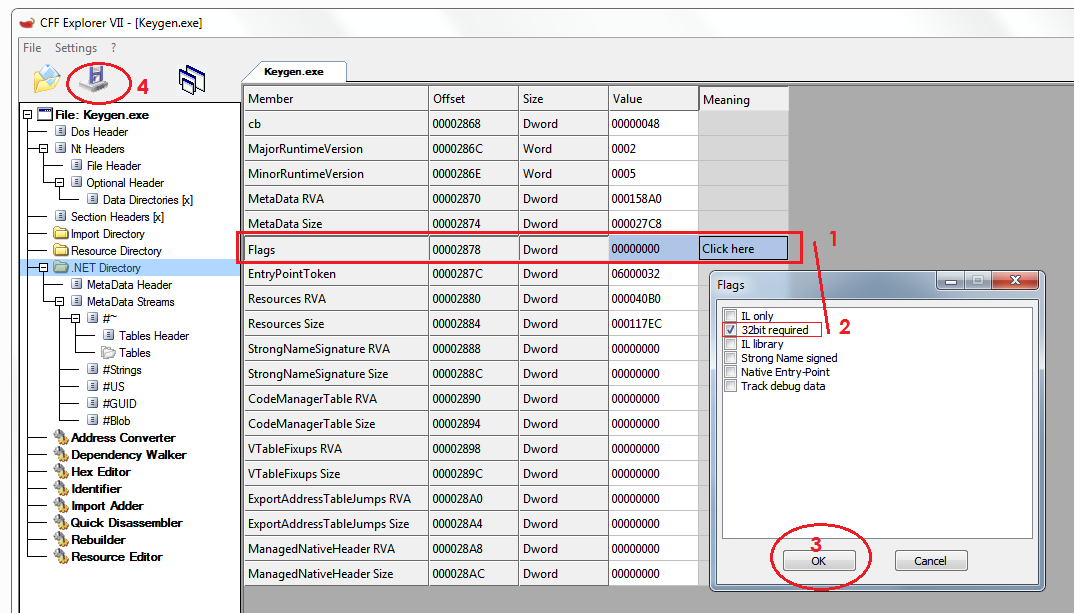
Task: Open the Nt Headers node
Action: (98, 149)
